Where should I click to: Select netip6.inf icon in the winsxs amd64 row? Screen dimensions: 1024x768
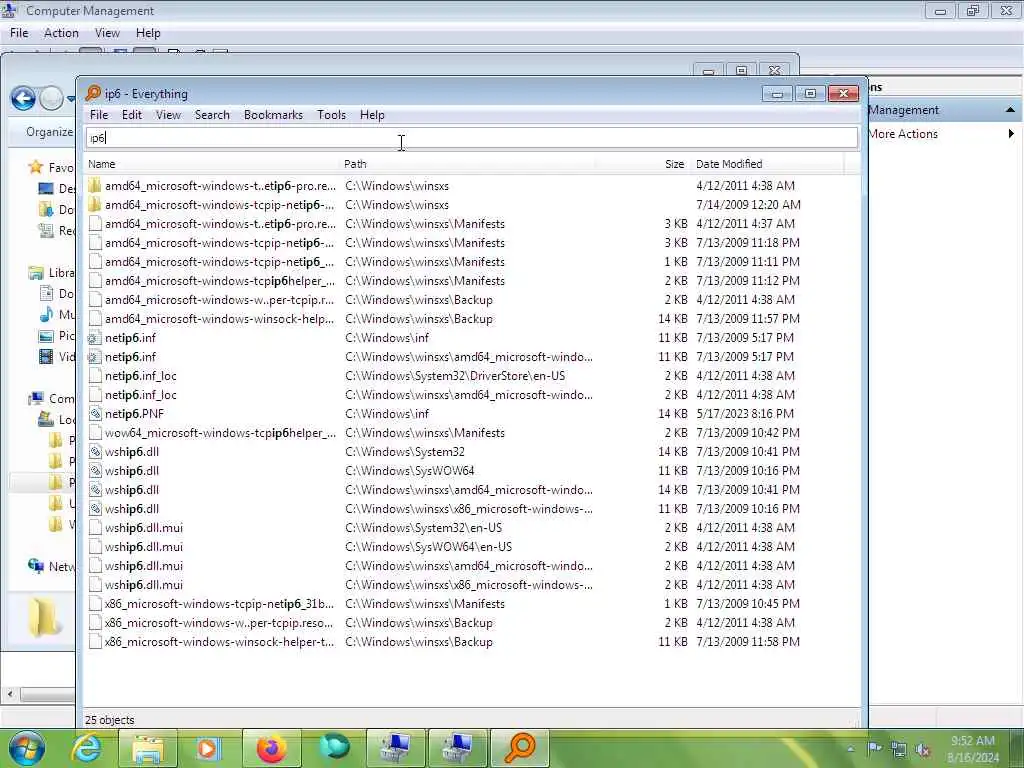(x=95, y=357)
